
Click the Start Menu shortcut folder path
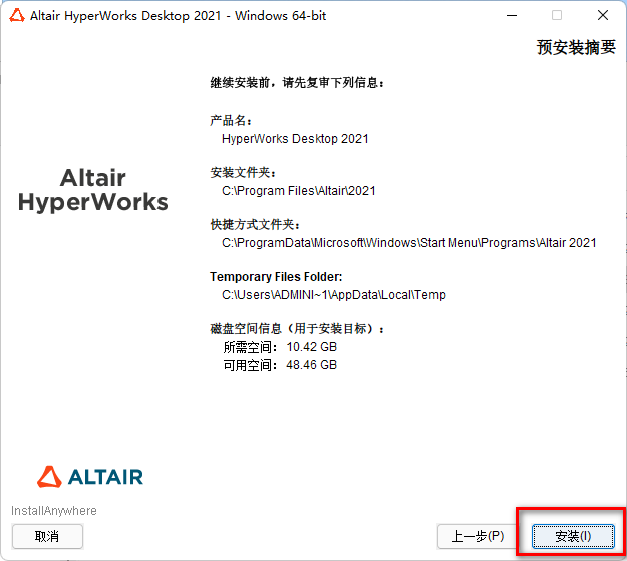(x=409, y=242)
